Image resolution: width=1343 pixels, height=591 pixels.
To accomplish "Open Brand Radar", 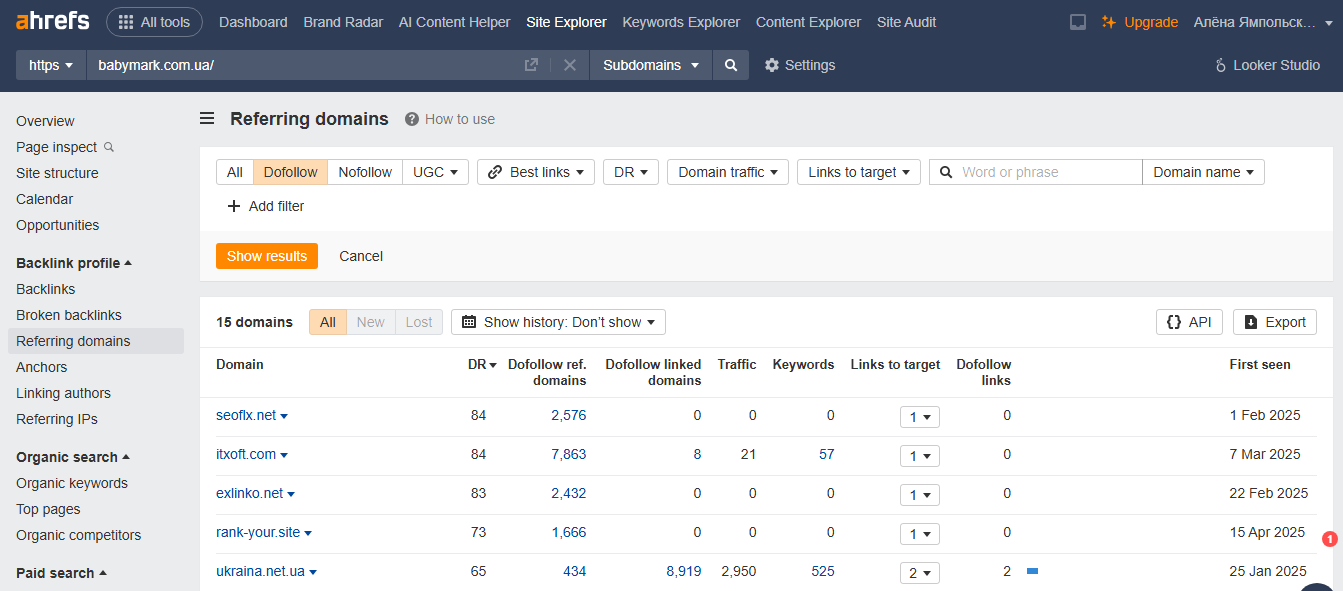I will [343, 22].
